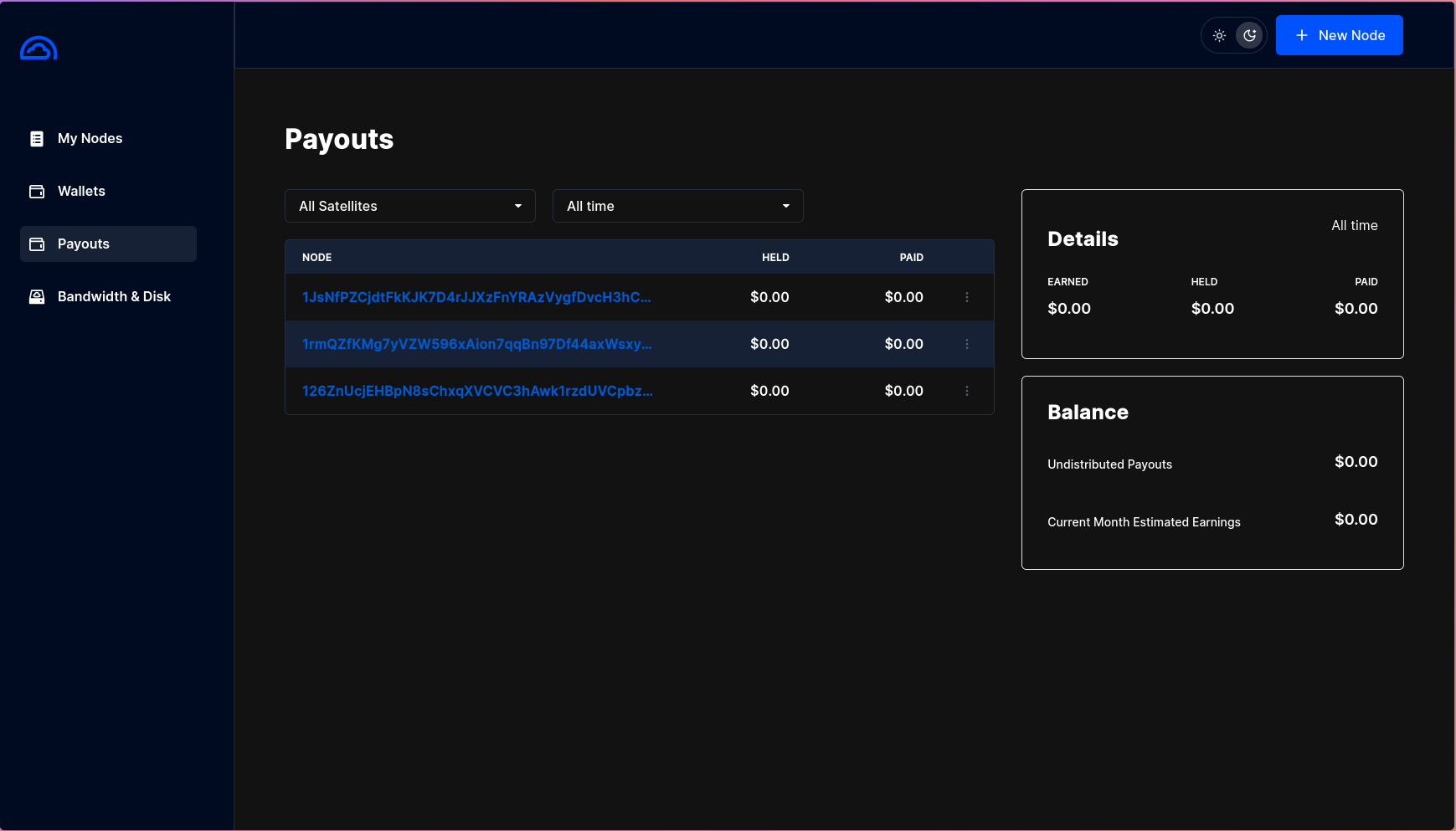Open node link starting with 1JsNfPZC
1456x831 pixels.
click(x=476, y=297)
